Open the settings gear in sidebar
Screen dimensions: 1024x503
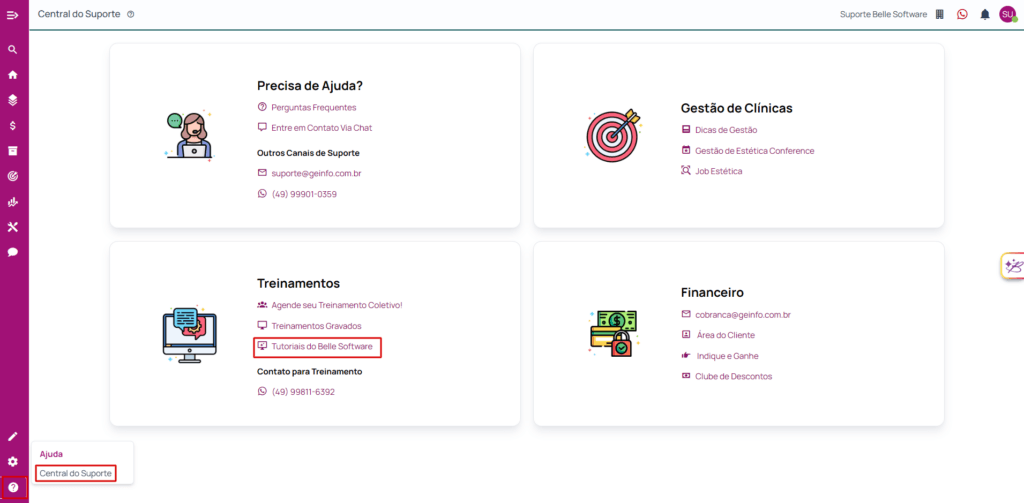[x=13, y=461]
